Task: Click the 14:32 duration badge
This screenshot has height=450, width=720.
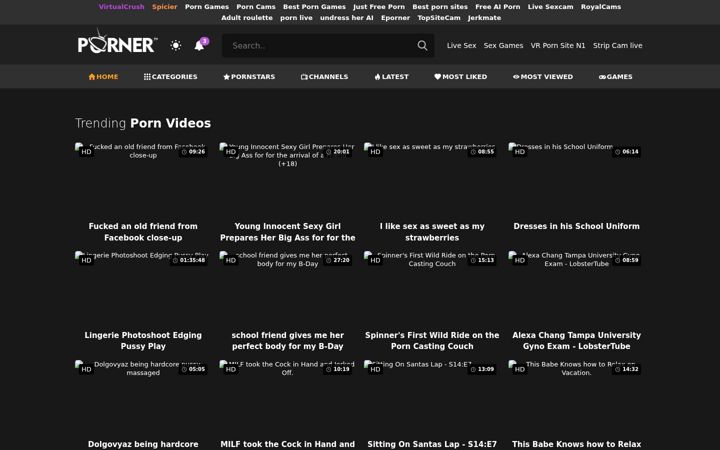Action: tap(627, 369)
